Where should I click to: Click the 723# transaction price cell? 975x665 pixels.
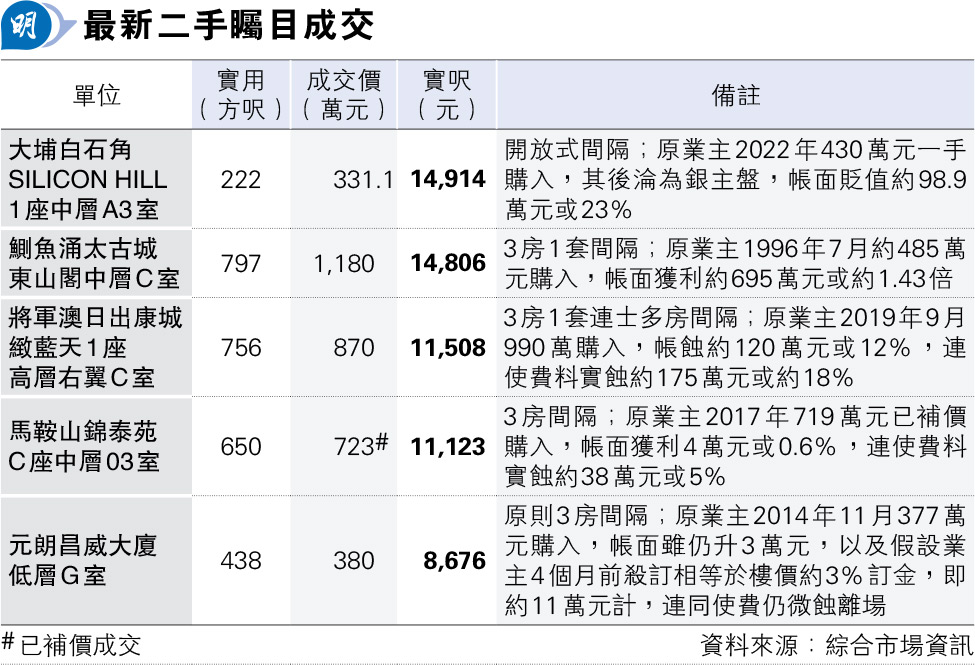tap(359, 447)
